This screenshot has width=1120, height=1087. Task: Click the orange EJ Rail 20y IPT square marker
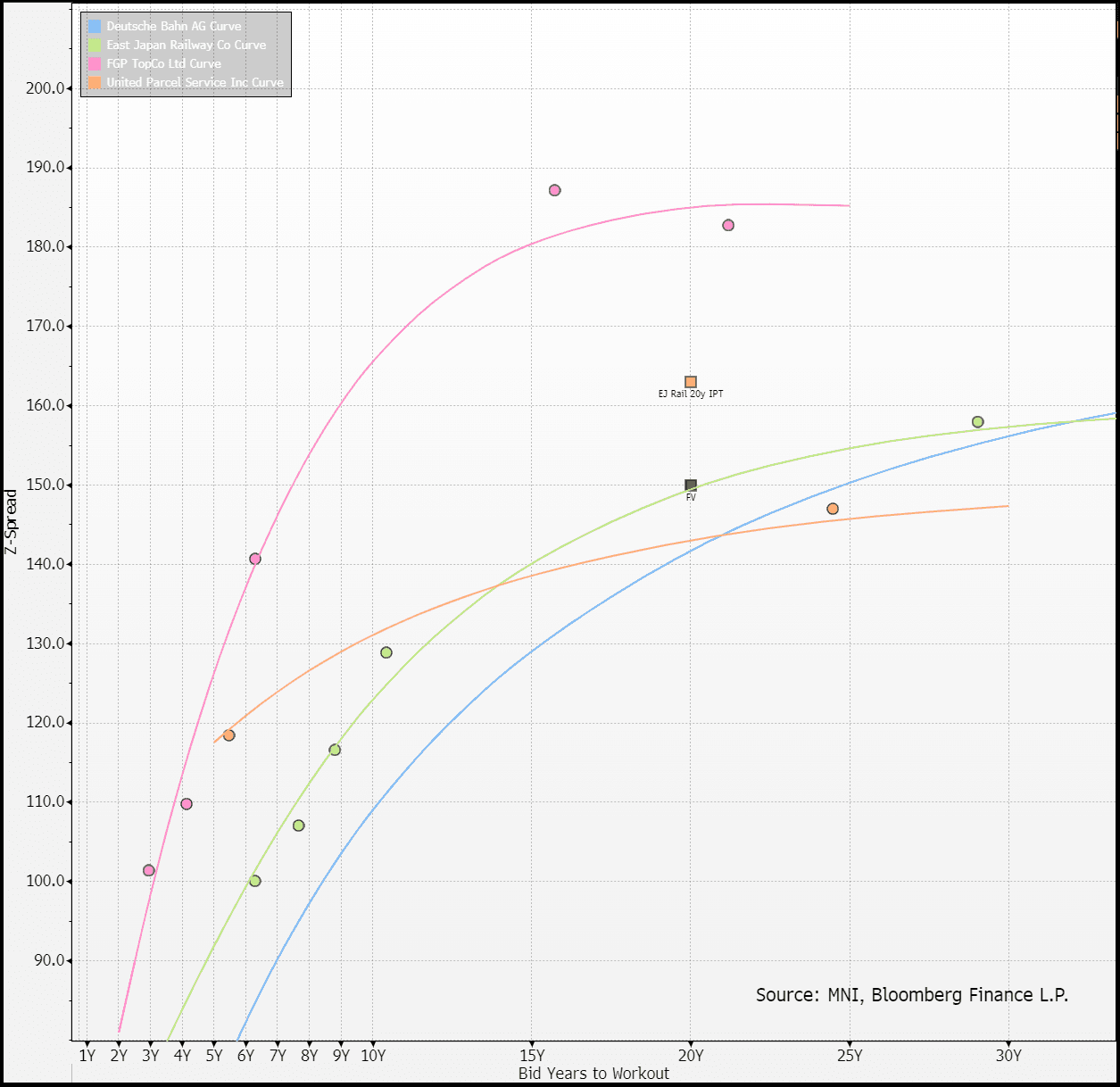point(691,382)
